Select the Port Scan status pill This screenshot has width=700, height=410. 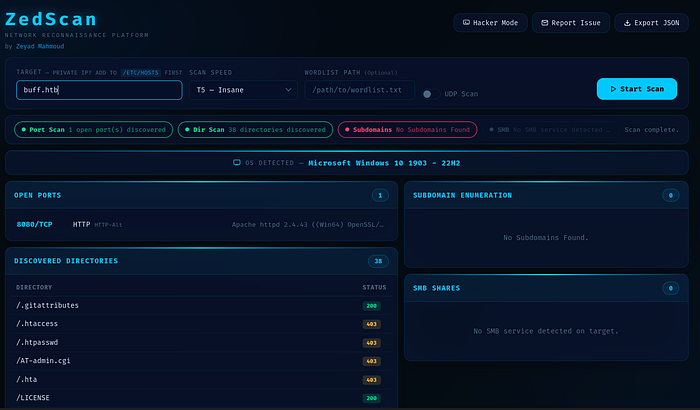(93, 130)
